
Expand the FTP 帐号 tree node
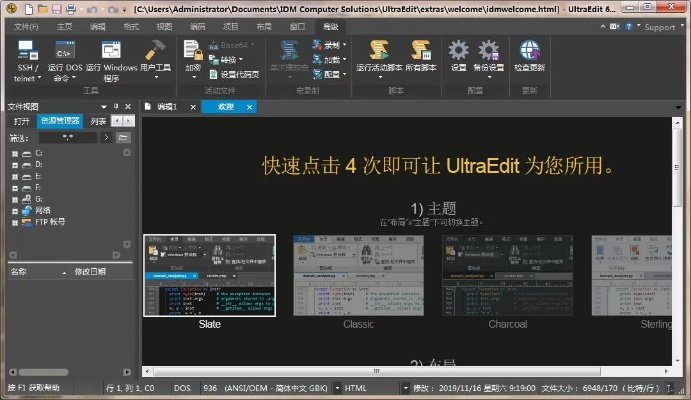coord(15,222)
